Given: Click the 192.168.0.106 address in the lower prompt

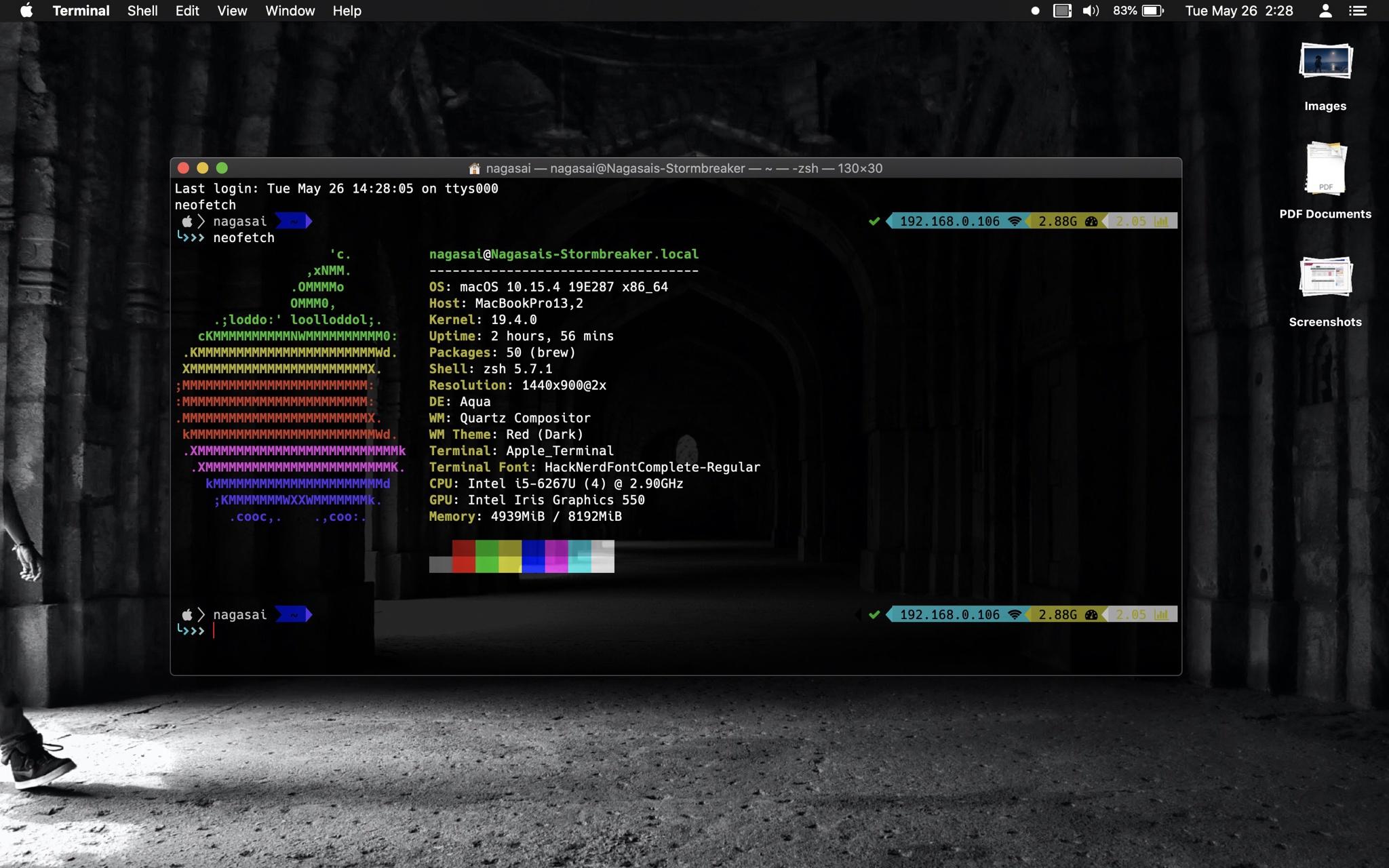Looking at the screenshot, I should (x=950, y=614).
